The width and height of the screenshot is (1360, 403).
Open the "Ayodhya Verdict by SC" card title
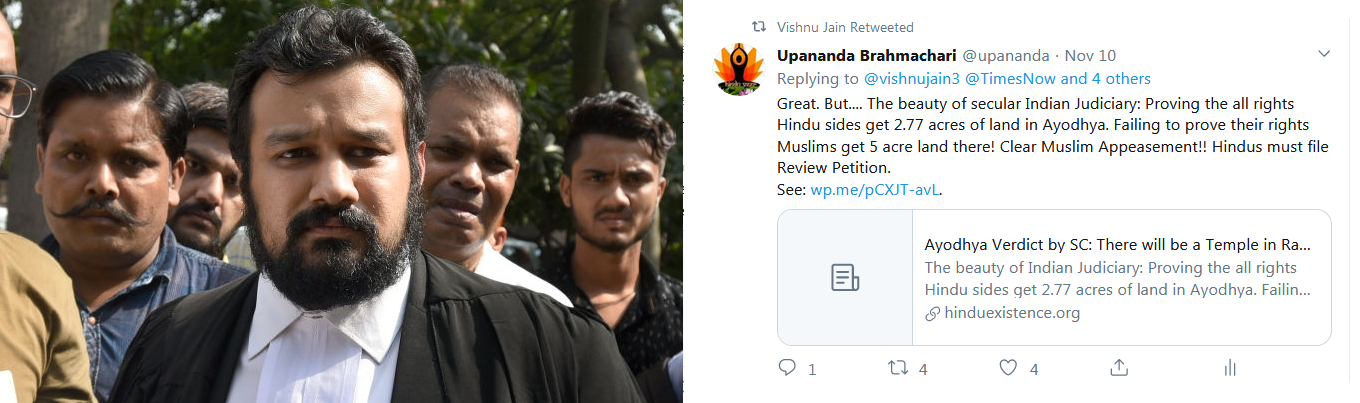coord(1117,245)
